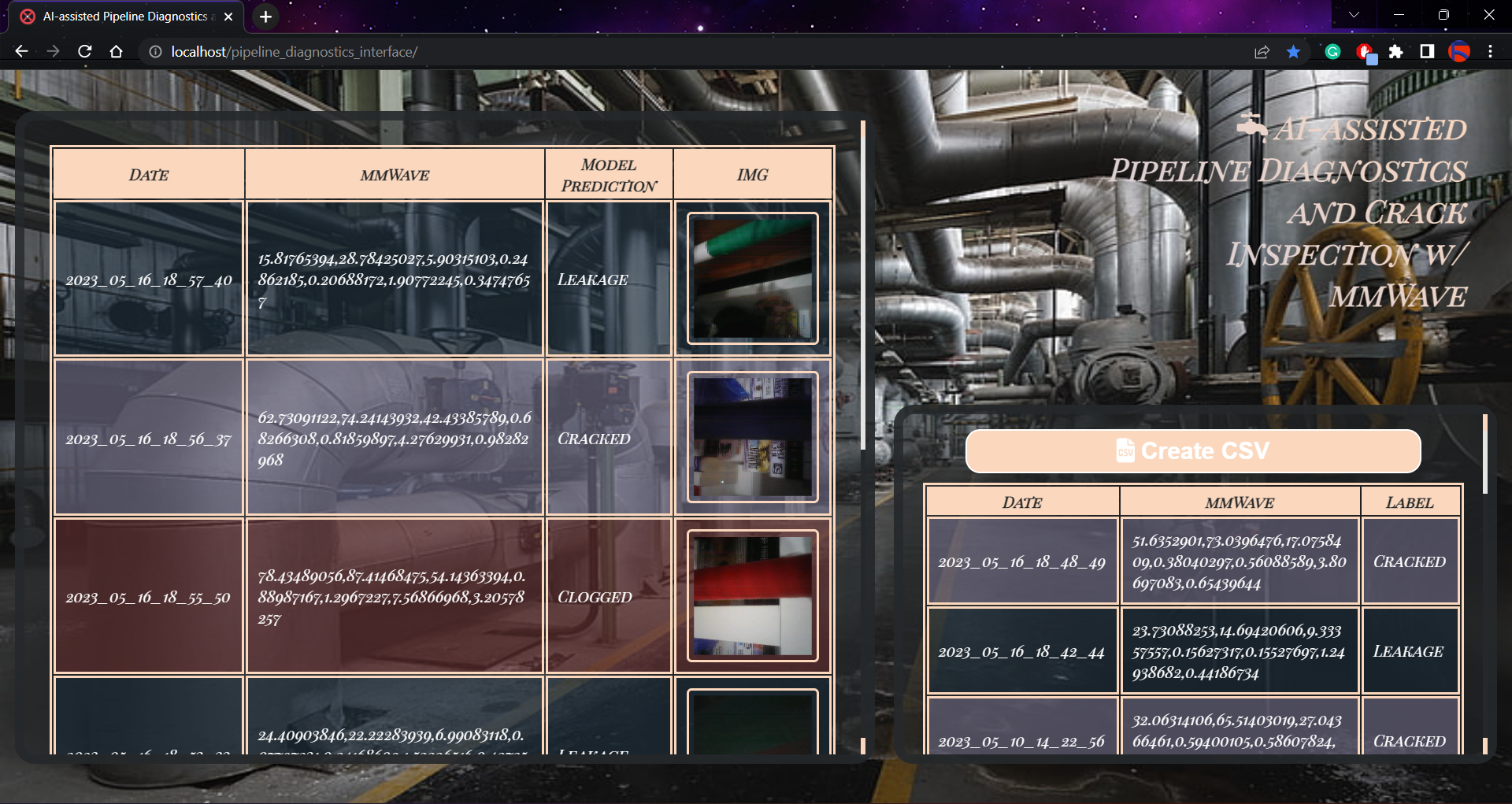1512x804 pixels.
Task: Click the share icon in the address bar
Action: [x=1262, y=52]
